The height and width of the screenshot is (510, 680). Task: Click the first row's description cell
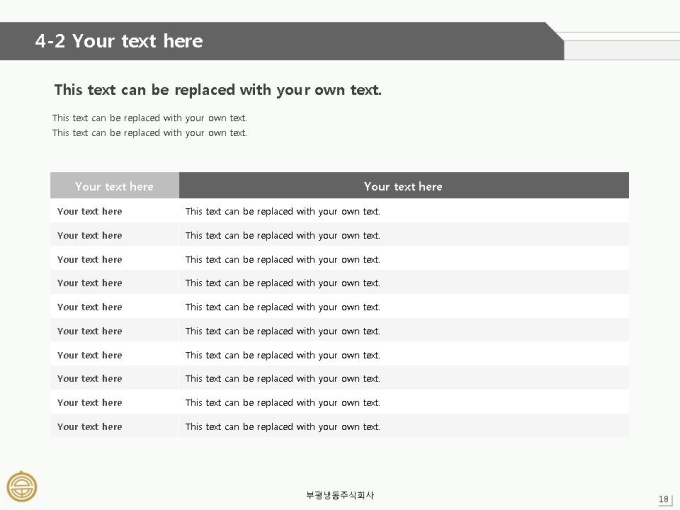pos(404,211)
